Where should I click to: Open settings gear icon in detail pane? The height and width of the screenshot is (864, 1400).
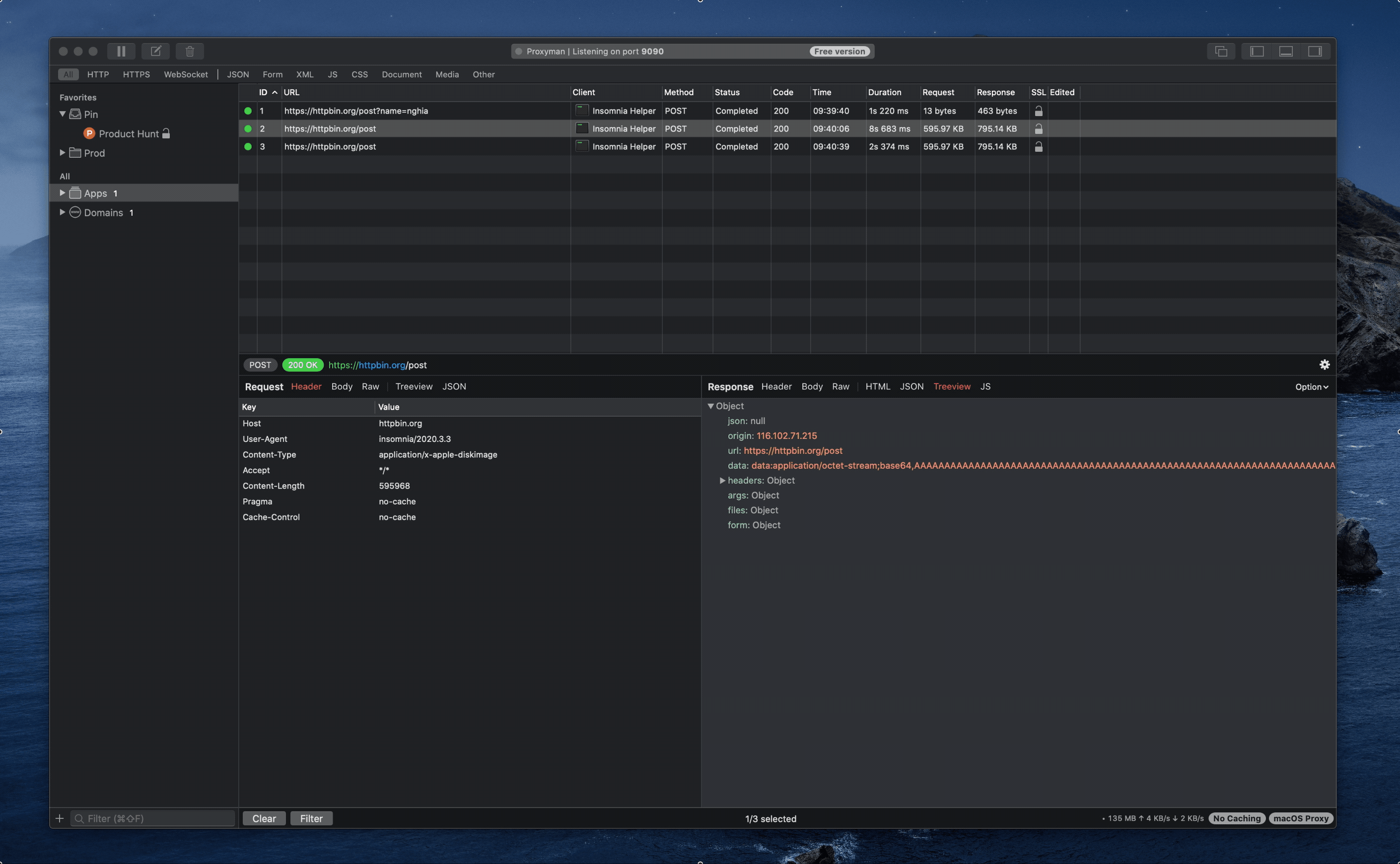(1324, 365)
